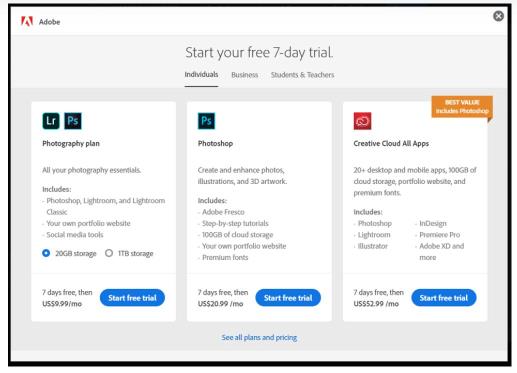Click the Adobe brand name text
The width and height of the screenshot is (517, 373).
[50, 22]
